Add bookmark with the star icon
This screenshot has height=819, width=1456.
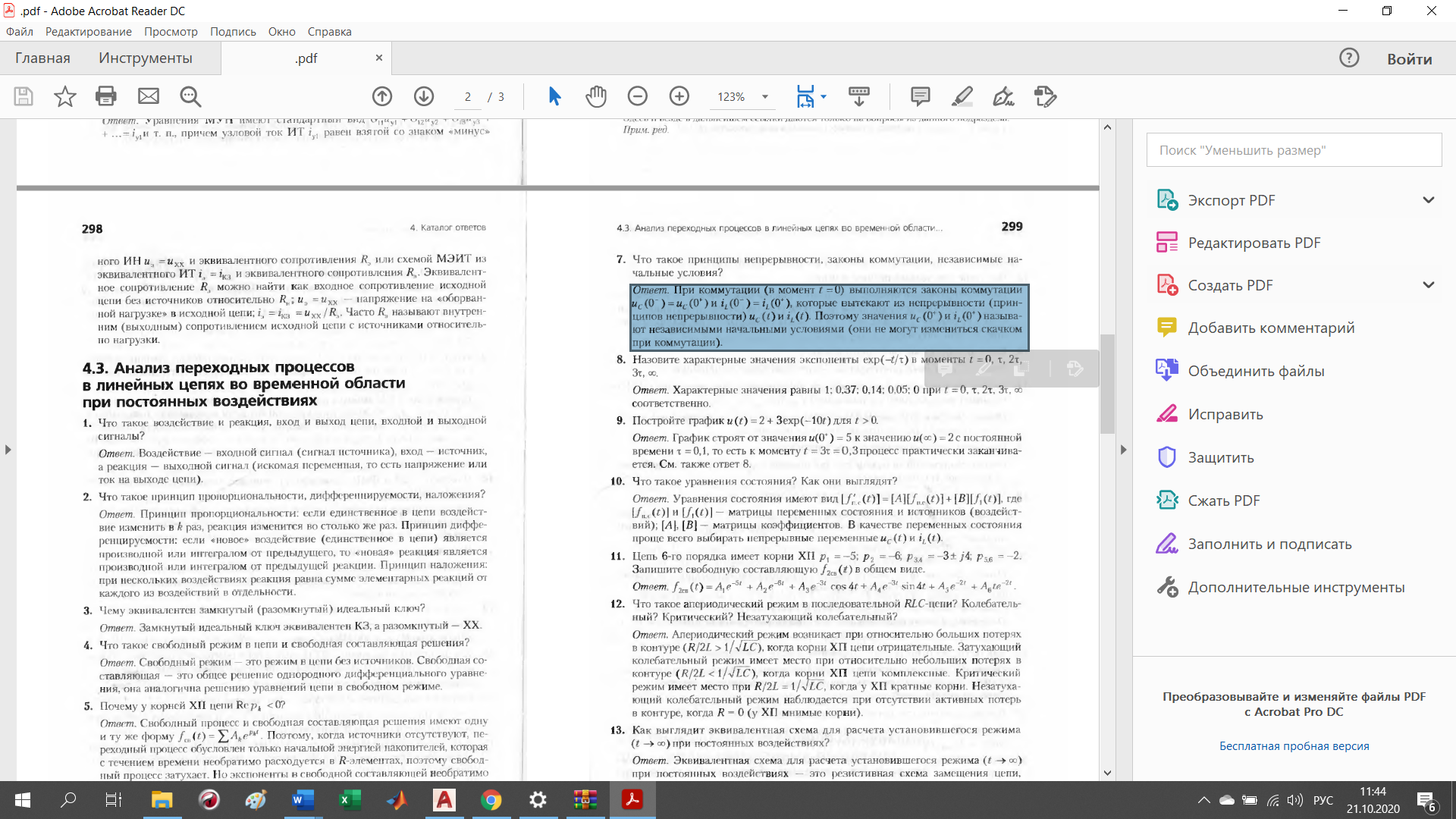[x=65, y=96]
